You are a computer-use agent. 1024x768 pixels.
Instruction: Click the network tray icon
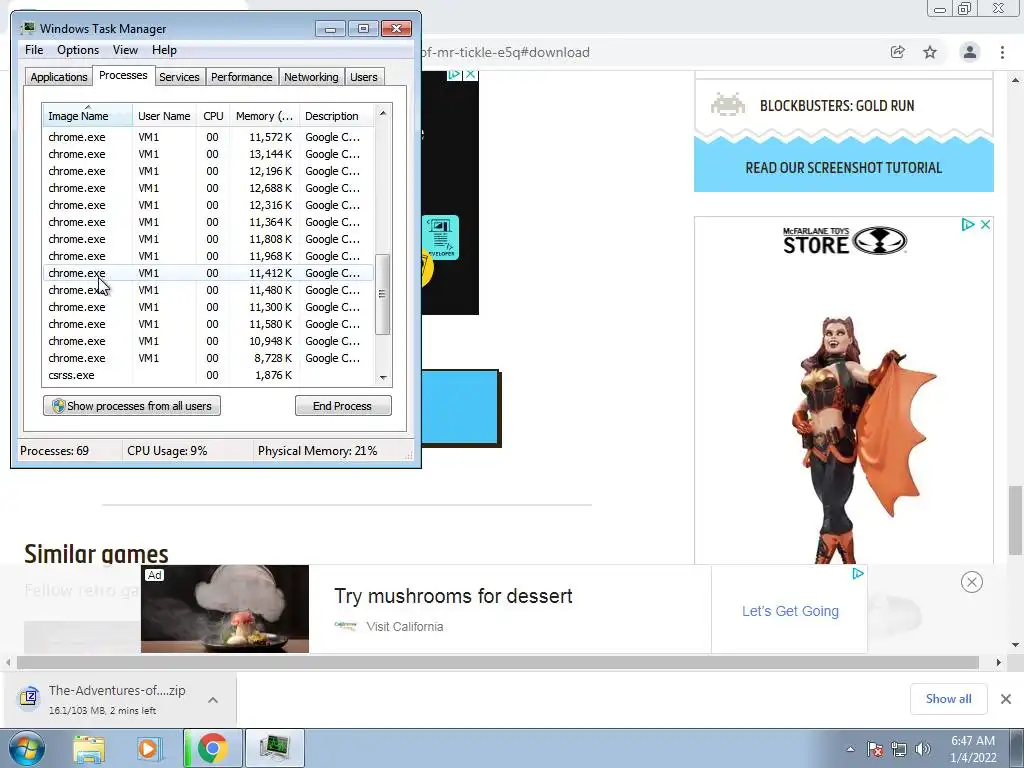click(x=899, y=749)
